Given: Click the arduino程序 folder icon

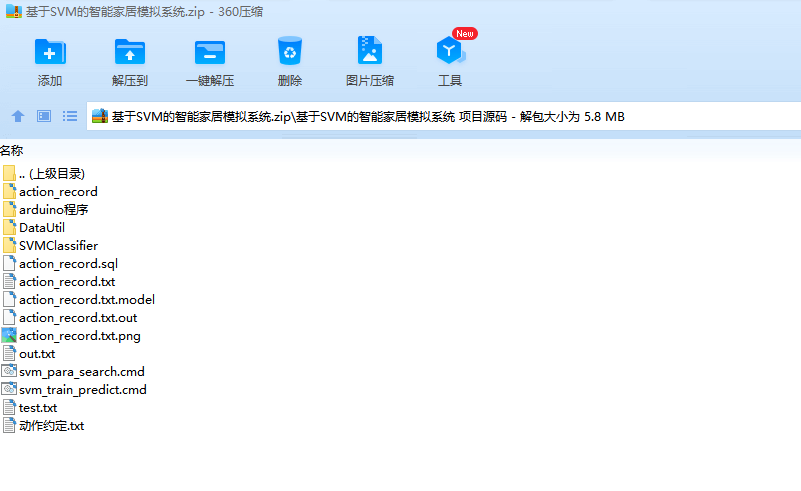Looking at the screenshot, I should pos(9,209).
